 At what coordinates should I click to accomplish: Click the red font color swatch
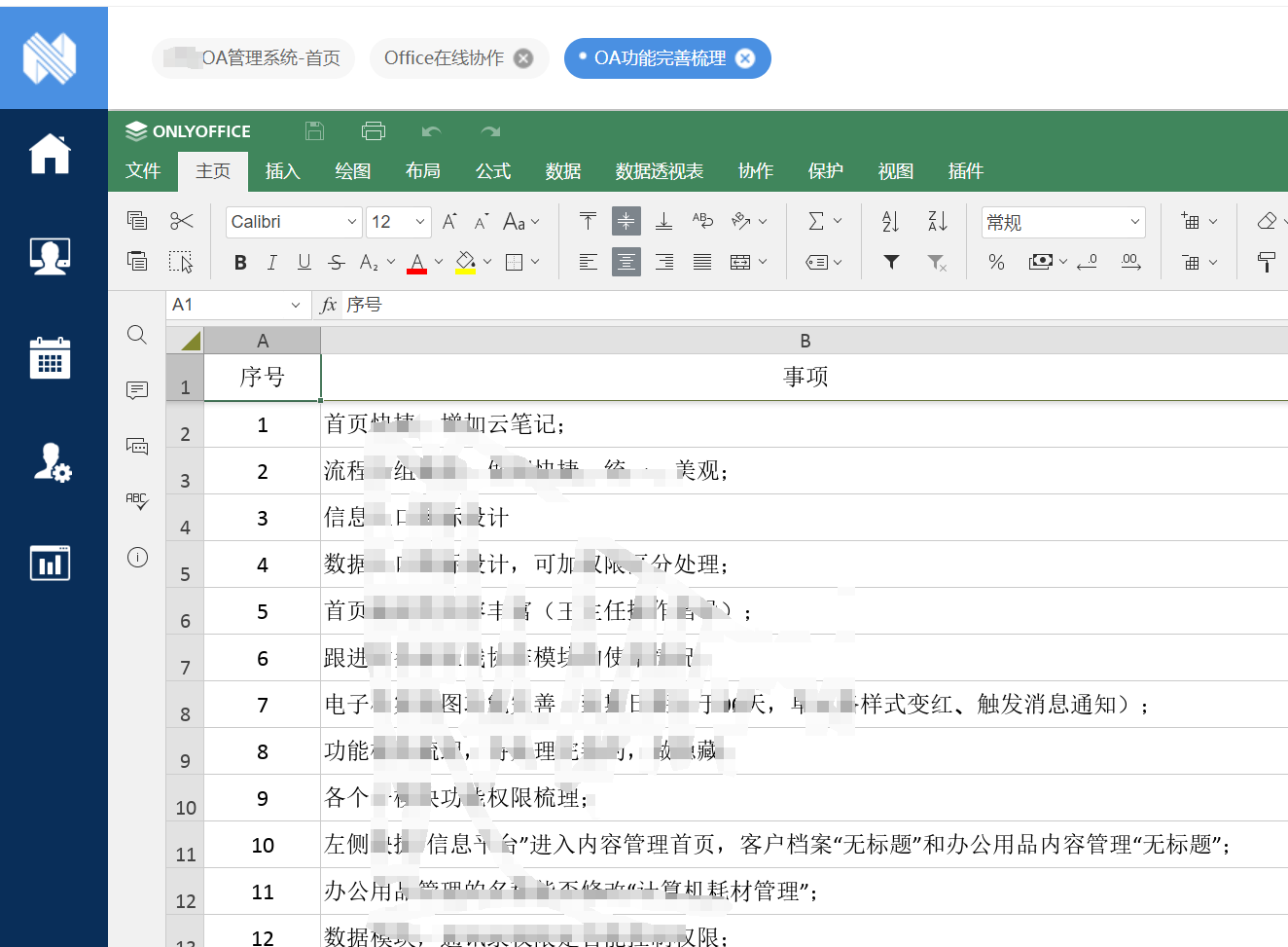417,263
